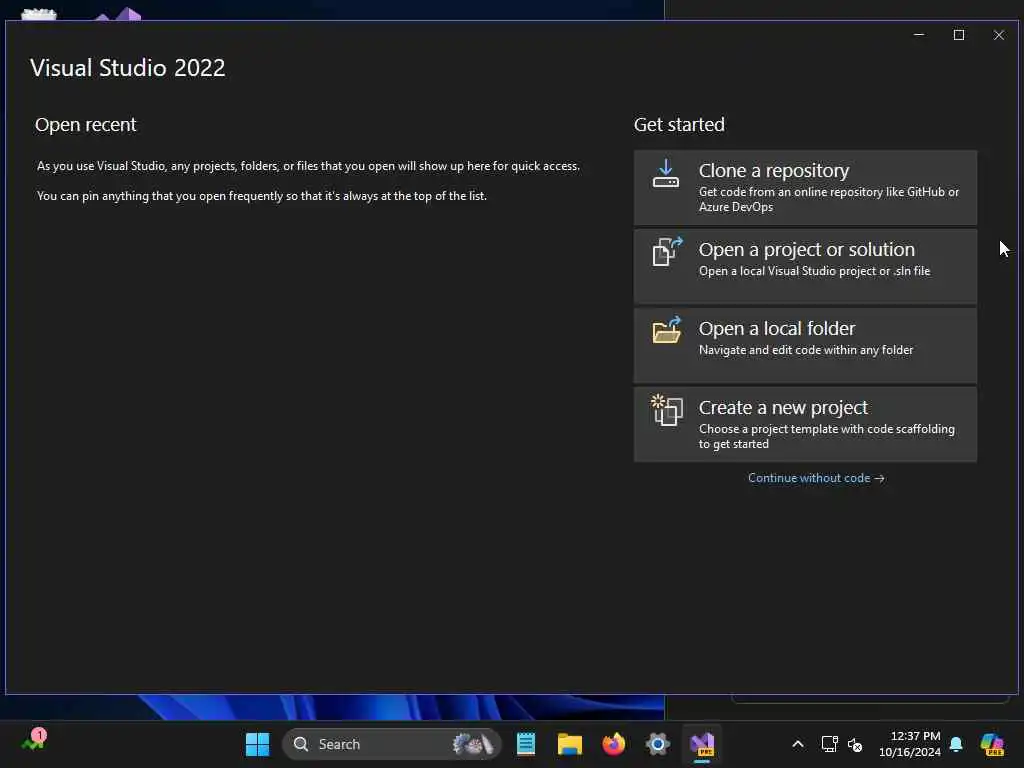Open the clock showing 12:37 PM
This screenshot has height=768, width=1024.
click(x=910, y=744)
